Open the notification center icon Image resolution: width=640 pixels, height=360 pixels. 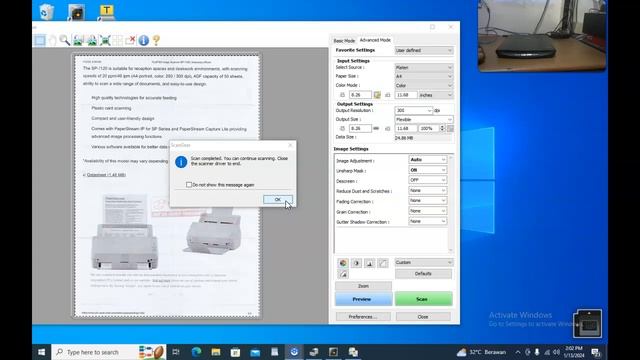click(596, 352)
